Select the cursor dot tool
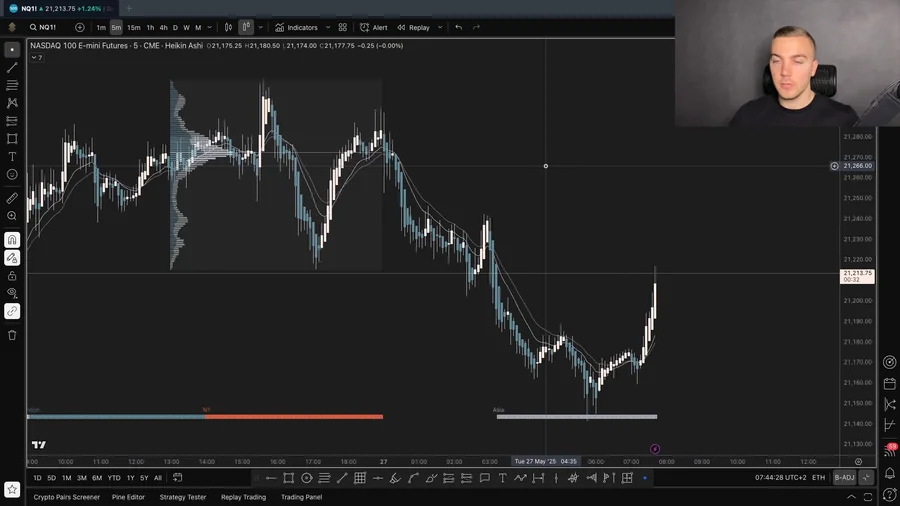 click(x=12, y=50)
